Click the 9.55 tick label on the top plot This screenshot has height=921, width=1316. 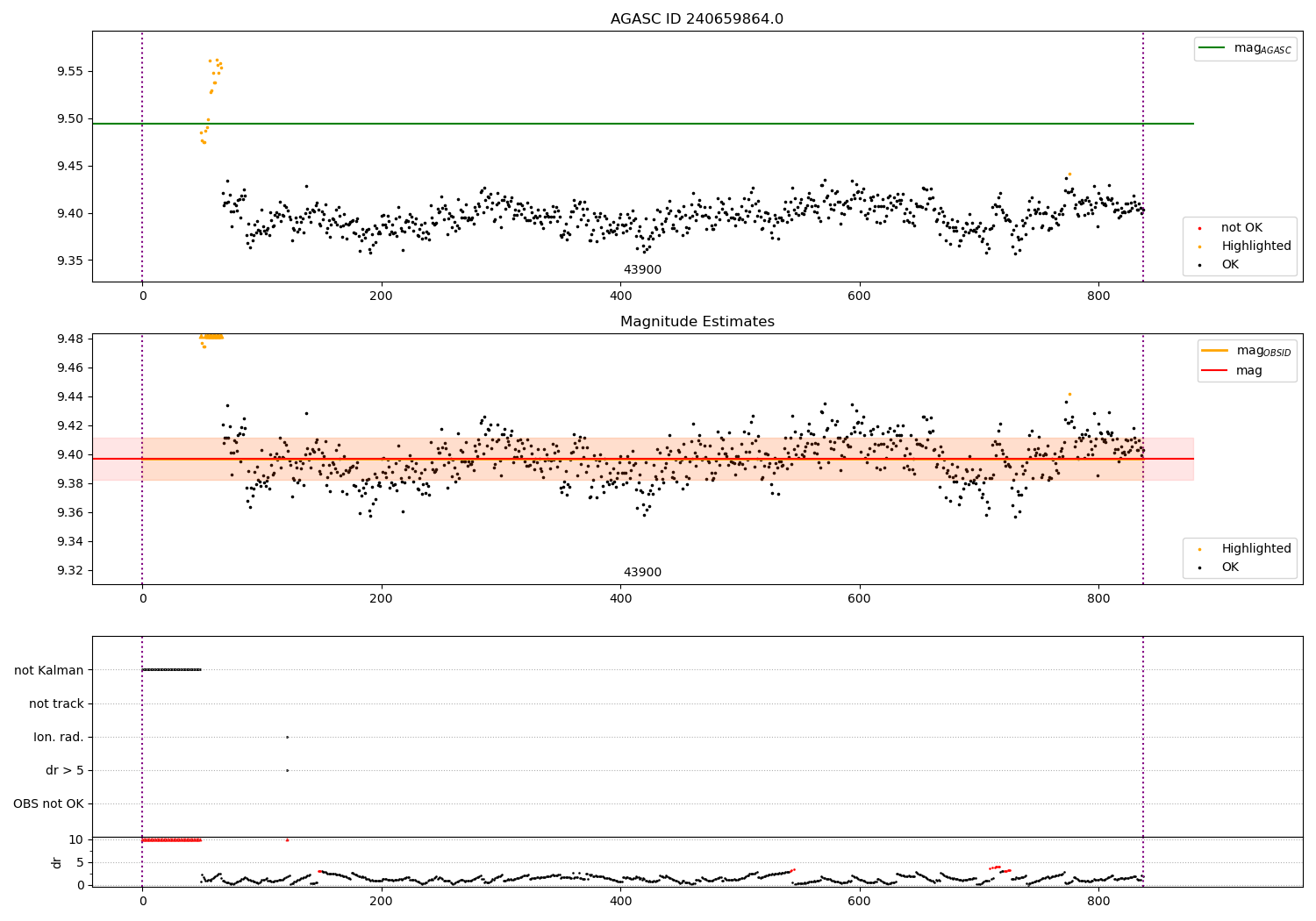(69, 71)
